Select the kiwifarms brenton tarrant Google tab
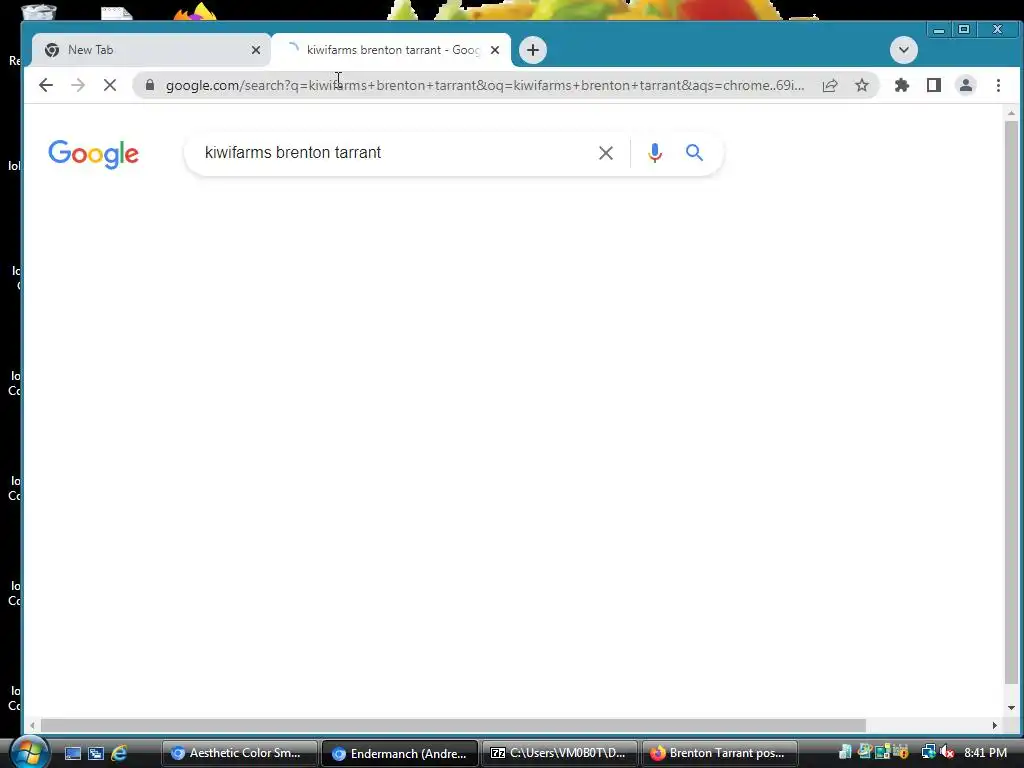The image size is (1024, 768). coord(391,50)
